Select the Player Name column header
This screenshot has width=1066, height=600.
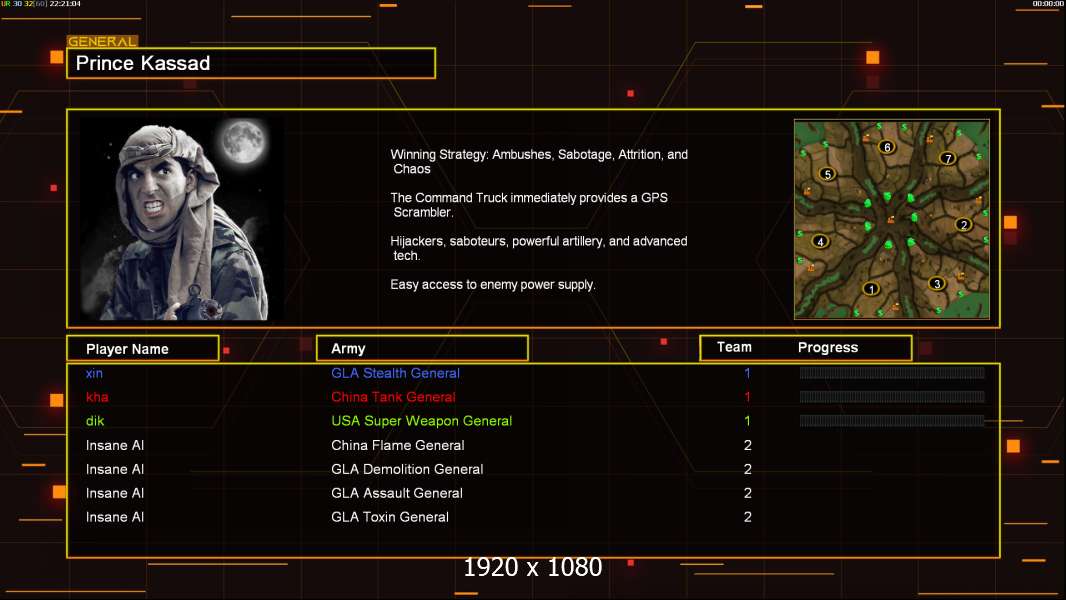coord(143,349)
